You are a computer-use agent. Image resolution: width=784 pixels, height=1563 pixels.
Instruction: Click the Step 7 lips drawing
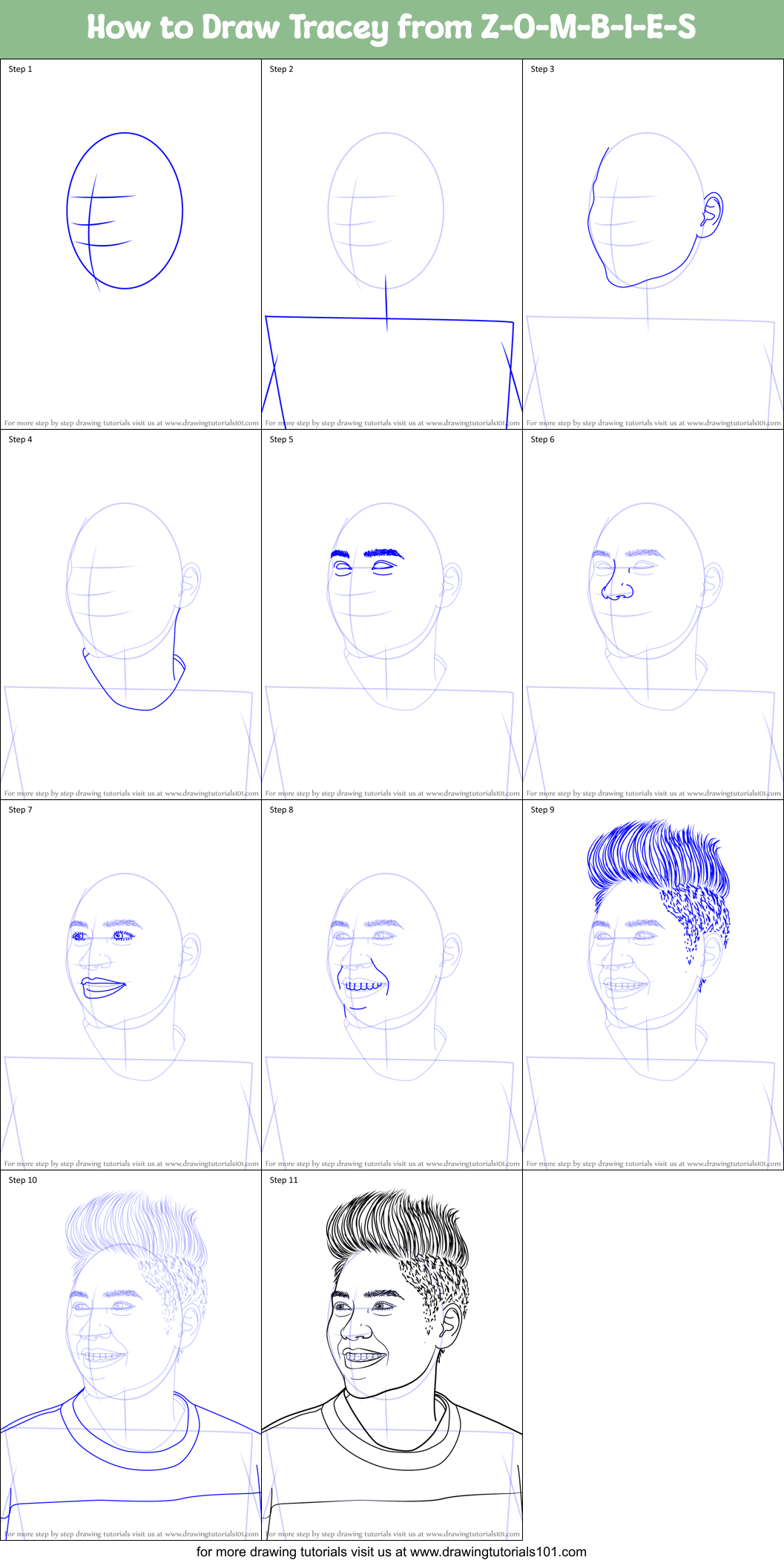point(104,988)
